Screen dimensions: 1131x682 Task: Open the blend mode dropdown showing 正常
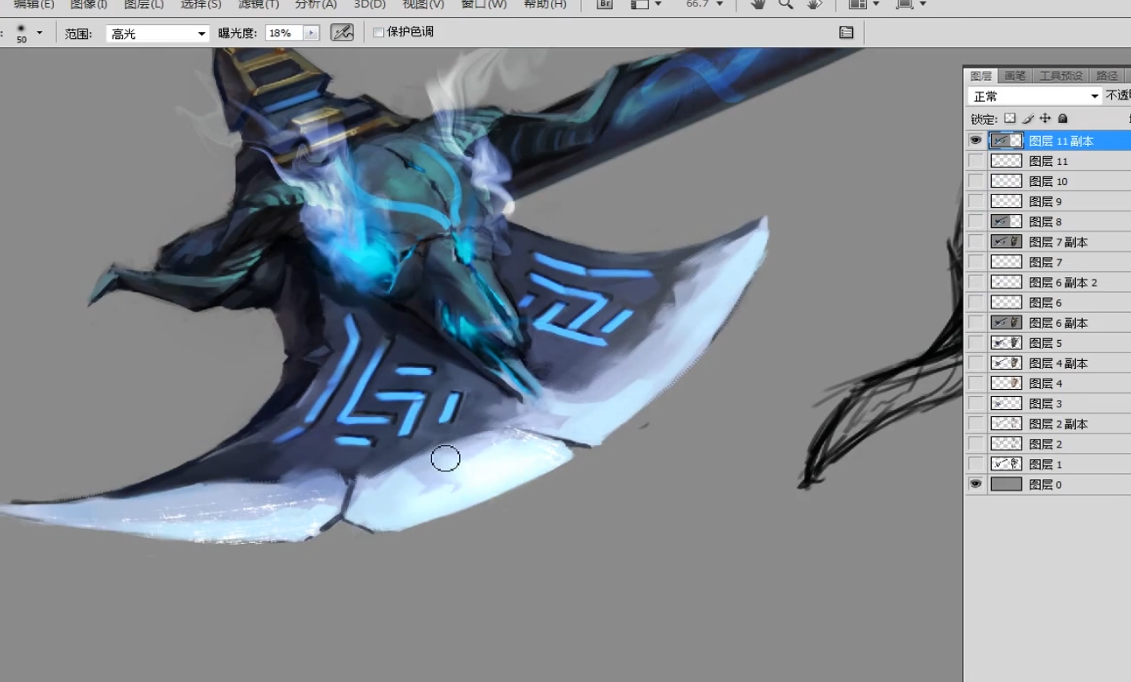(x=1034, y=96)
